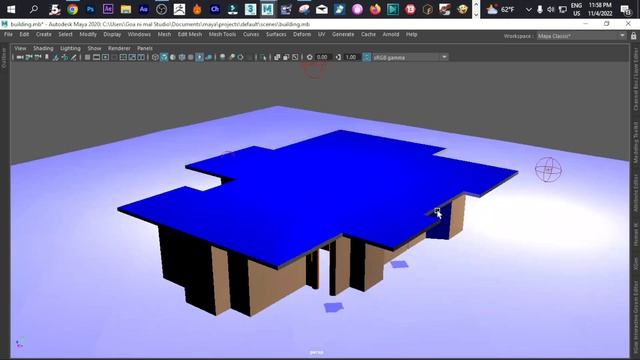Toggle the Safe Action icon
The image size is (640, 360).
(132, 58)
